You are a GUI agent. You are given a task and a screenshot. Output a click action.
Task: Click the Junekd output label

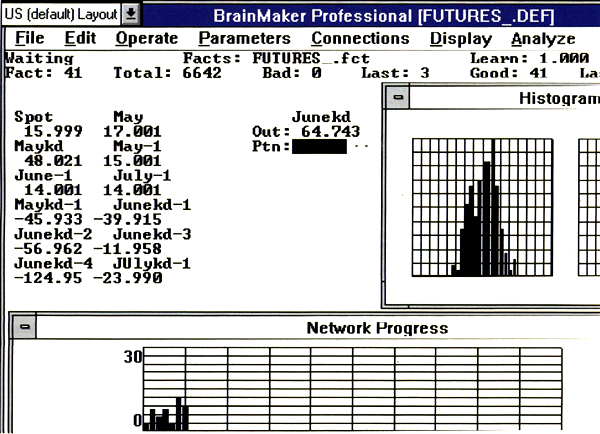point(321,117)
